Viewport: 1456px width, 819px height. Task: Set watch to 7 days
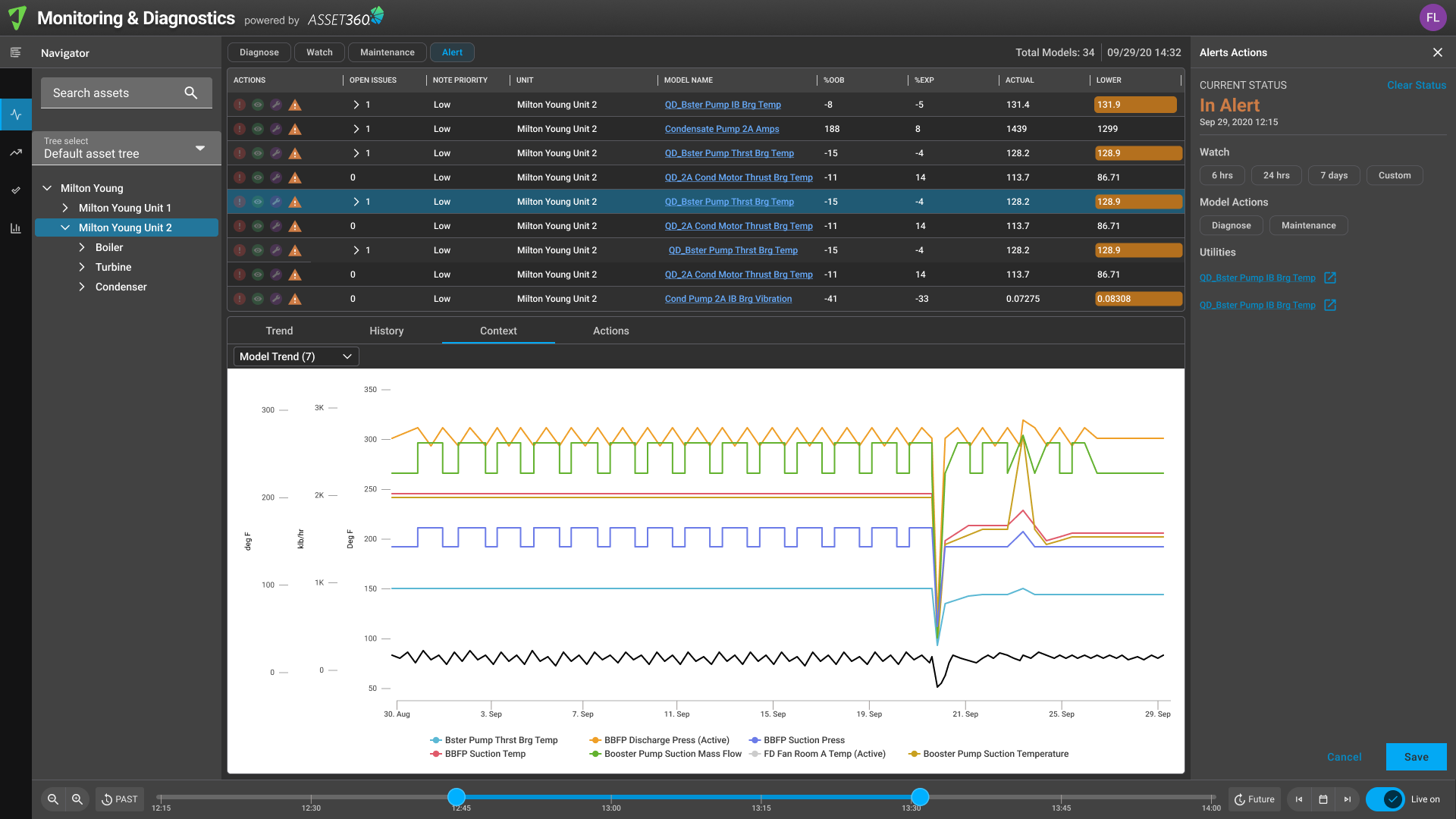(1334, 175)
